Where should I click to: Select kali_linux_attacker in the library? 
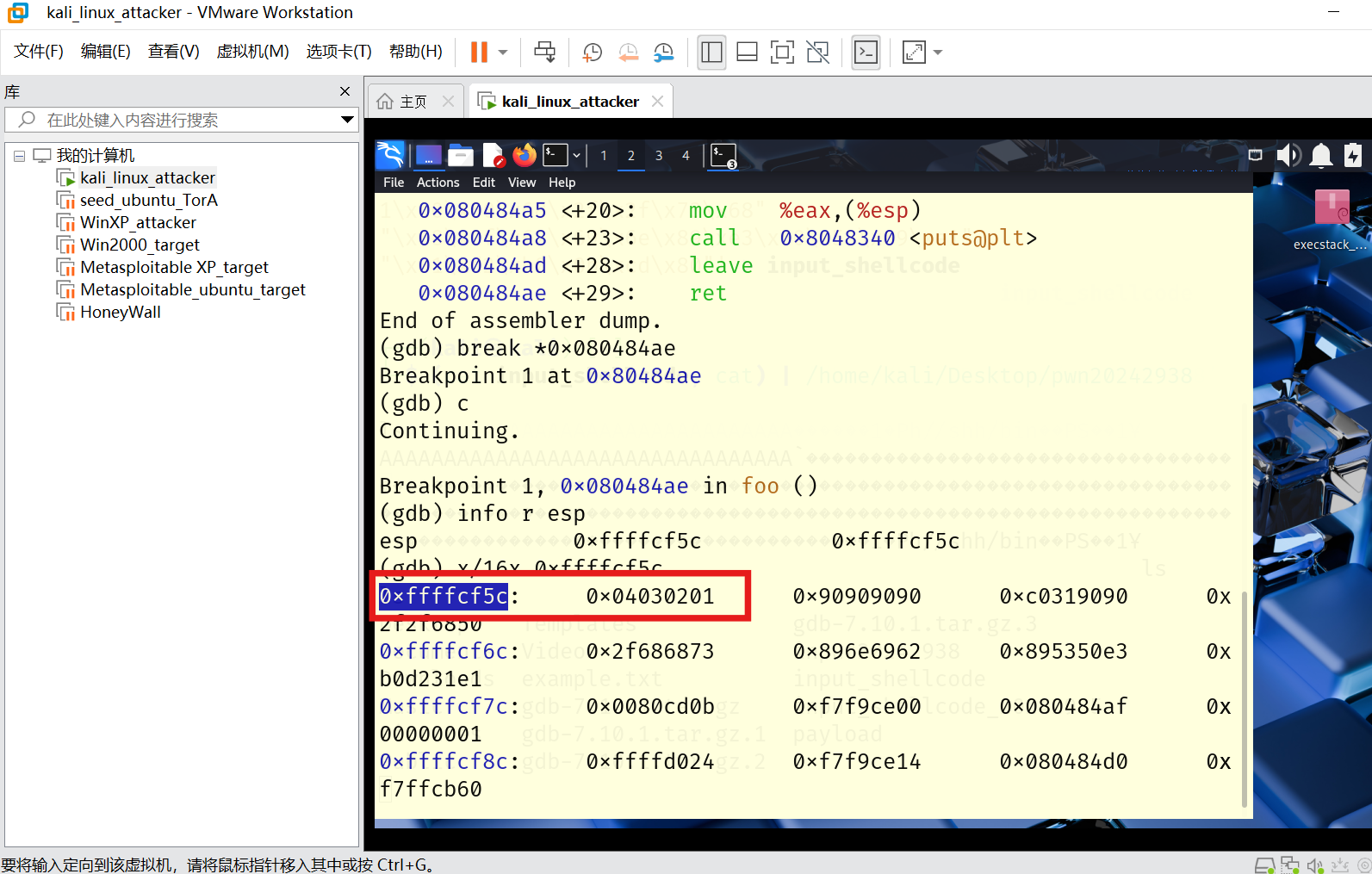click(x=147, y=177)
